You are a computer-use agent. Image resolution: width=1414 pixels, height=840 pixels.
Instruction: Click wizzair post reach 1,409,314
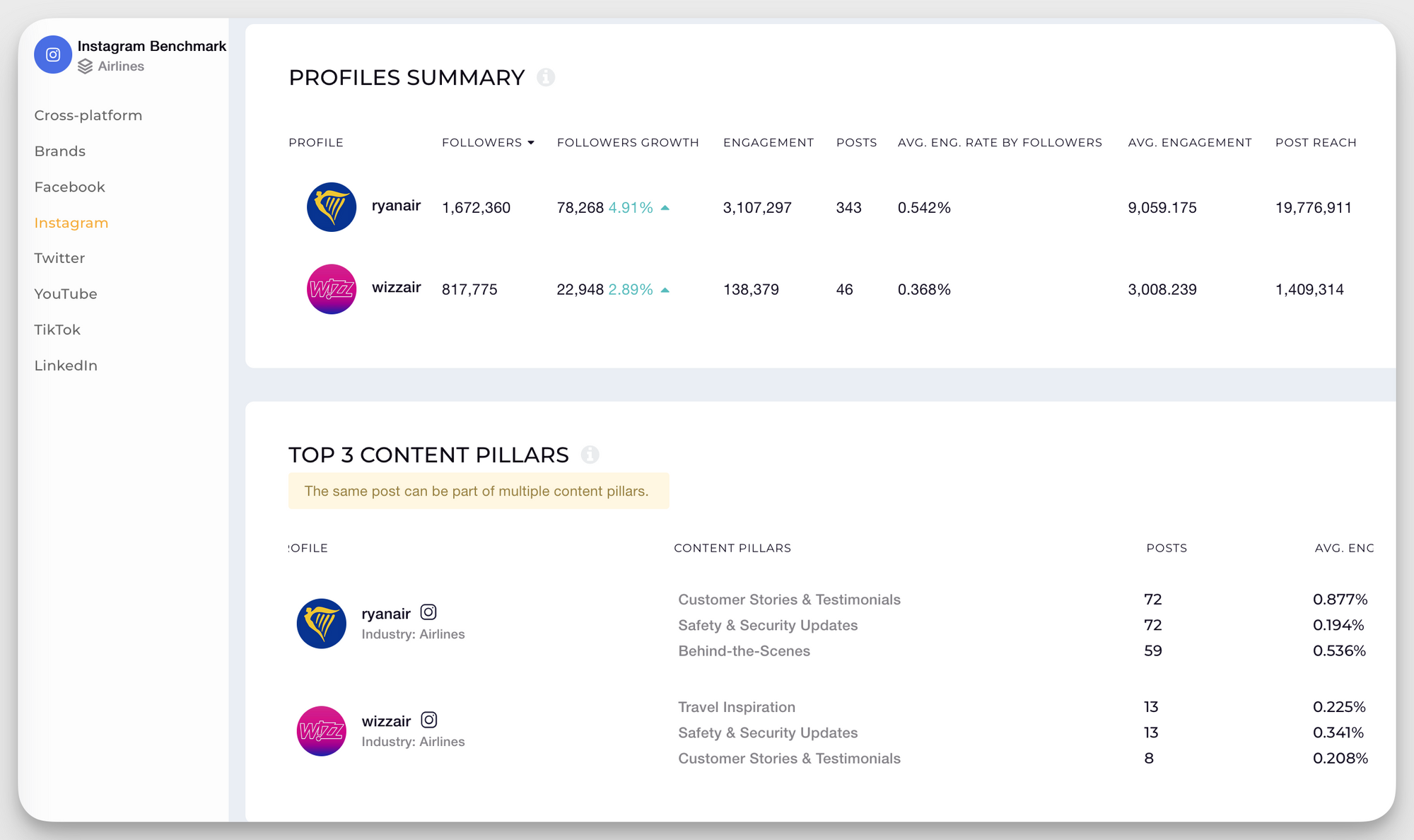[1309, 290]
